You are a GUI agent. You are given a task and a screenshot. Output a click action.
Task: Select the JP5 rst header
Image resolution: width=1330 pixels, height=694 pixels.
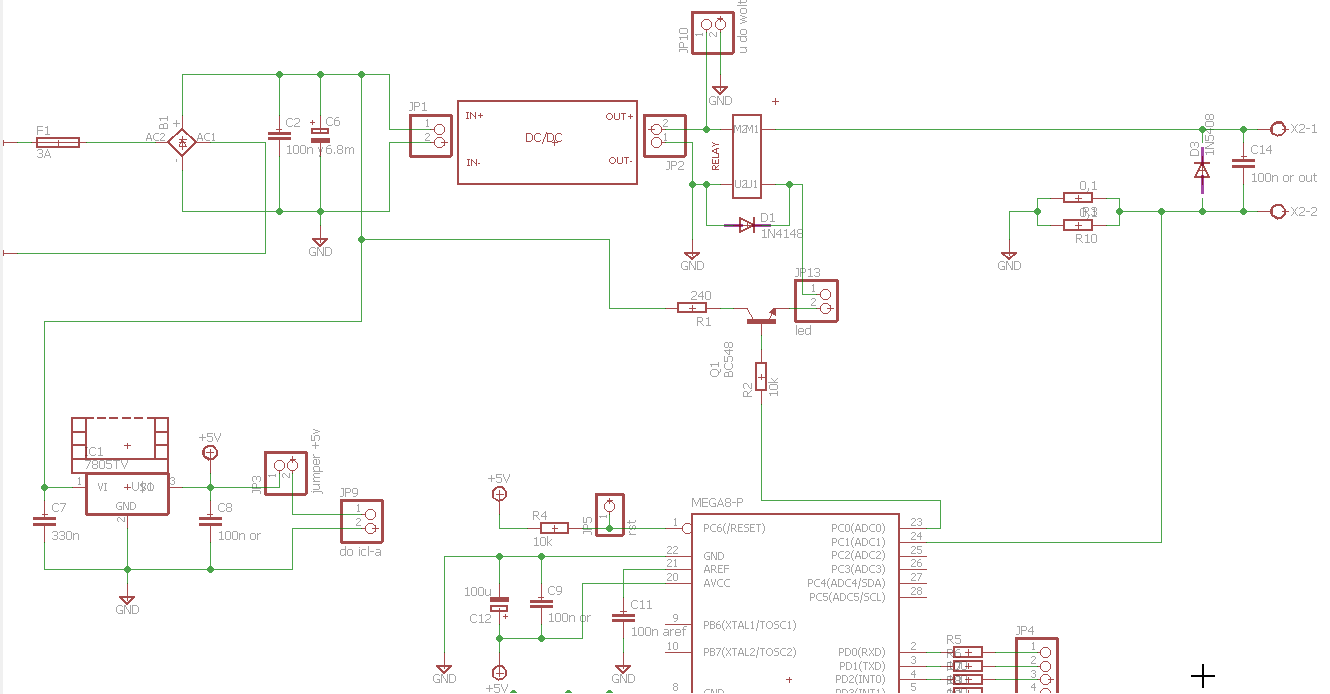pyautogui.click(x=609, y=515)
